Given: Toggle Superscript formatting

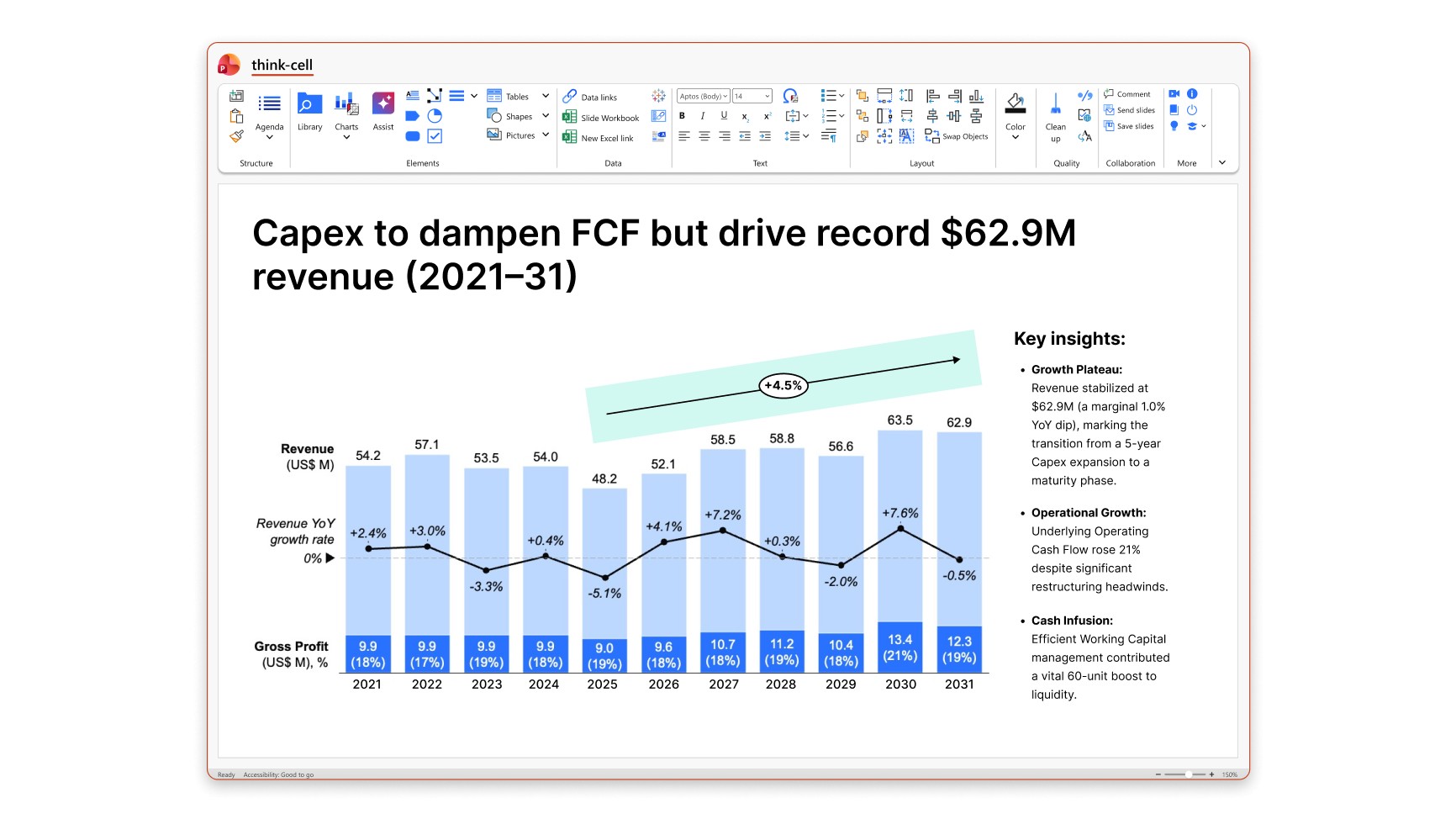Looking at the screenshot, I should pyautogui.click(x=767, y=116).
